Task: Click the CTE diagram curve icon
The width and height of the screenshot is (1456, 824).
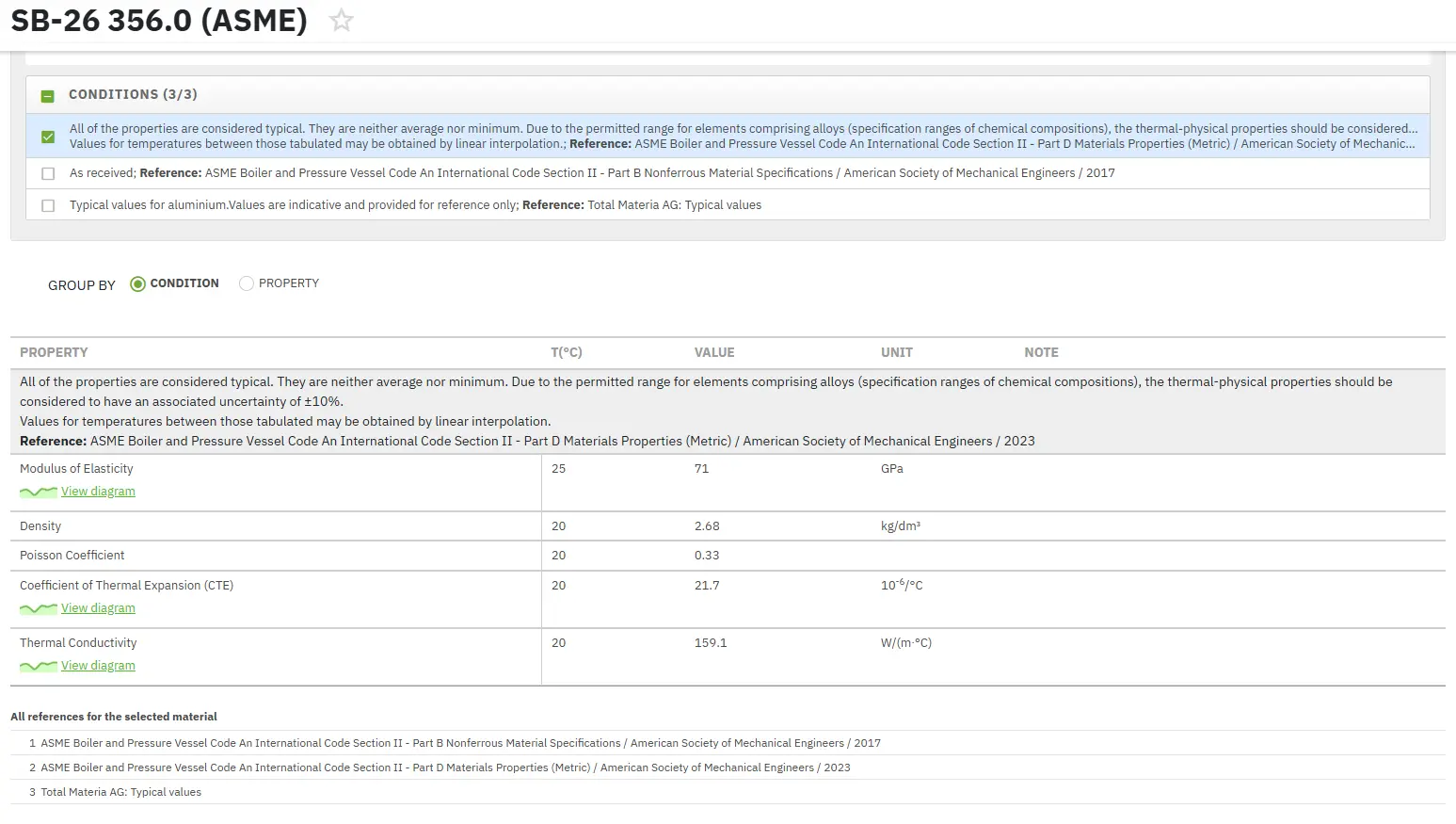Action: [39, 609]
